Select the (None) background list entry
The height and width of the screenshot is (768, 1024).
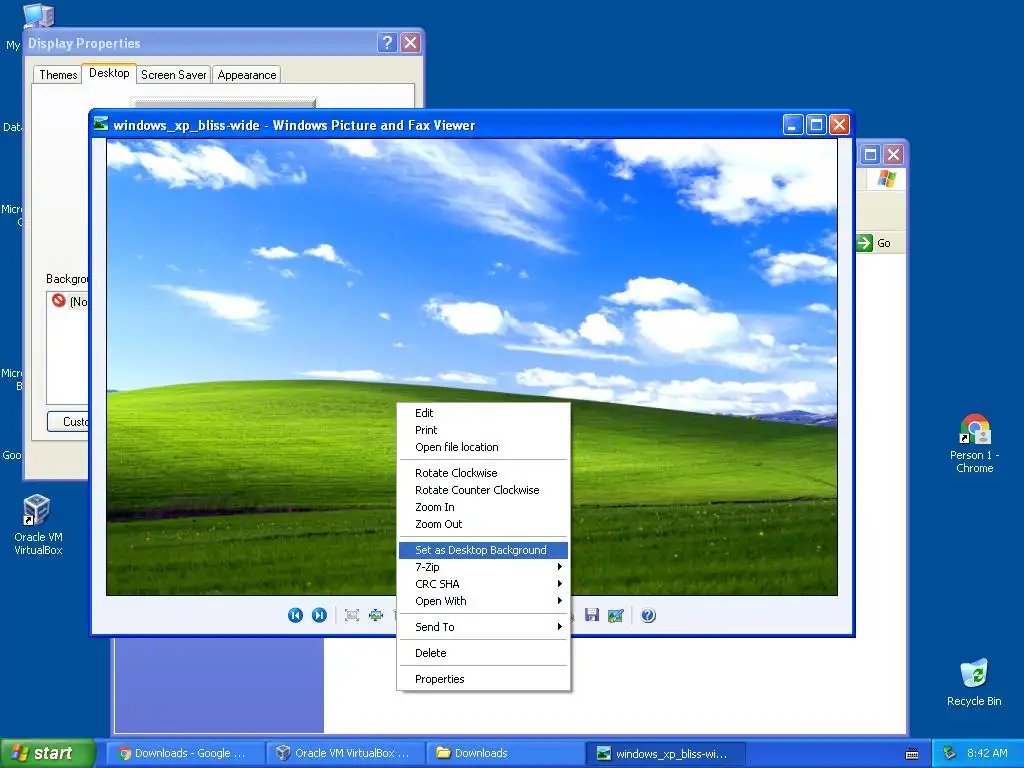click(70, 301)
